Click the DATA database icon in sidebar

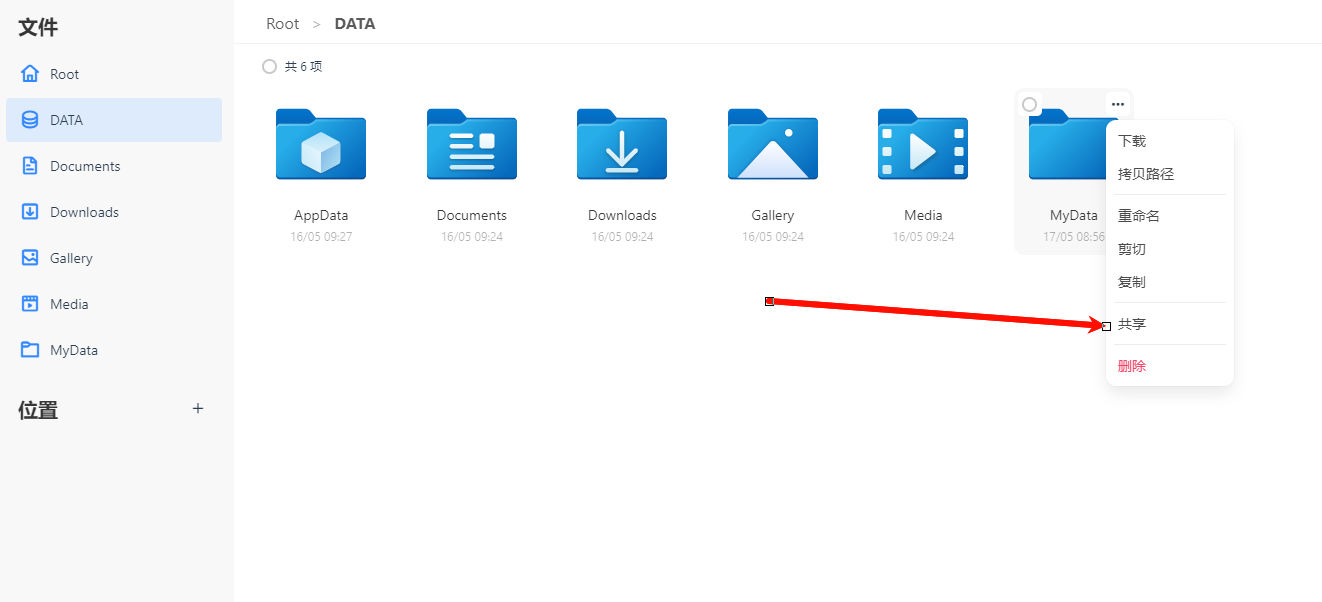tap(30, 120)
